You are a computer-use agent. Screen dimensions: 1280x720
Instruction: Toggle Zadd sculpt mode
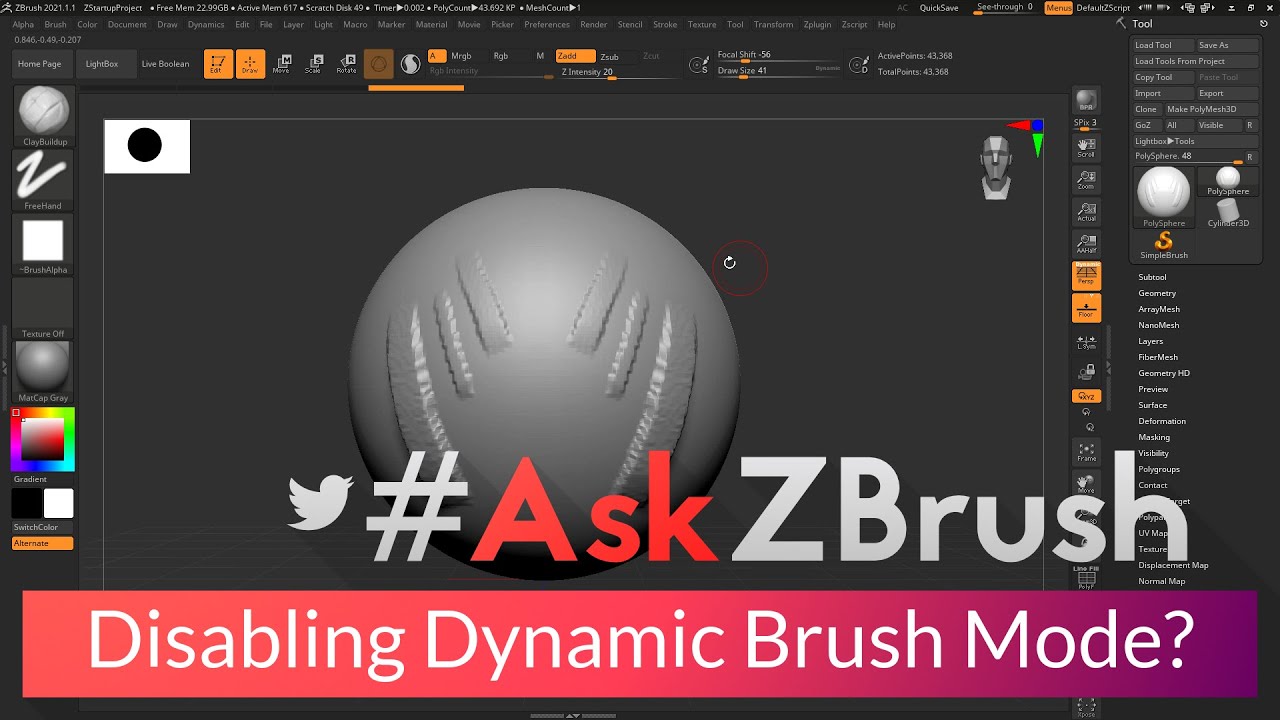pyautogui.click(x=575, y=56)
